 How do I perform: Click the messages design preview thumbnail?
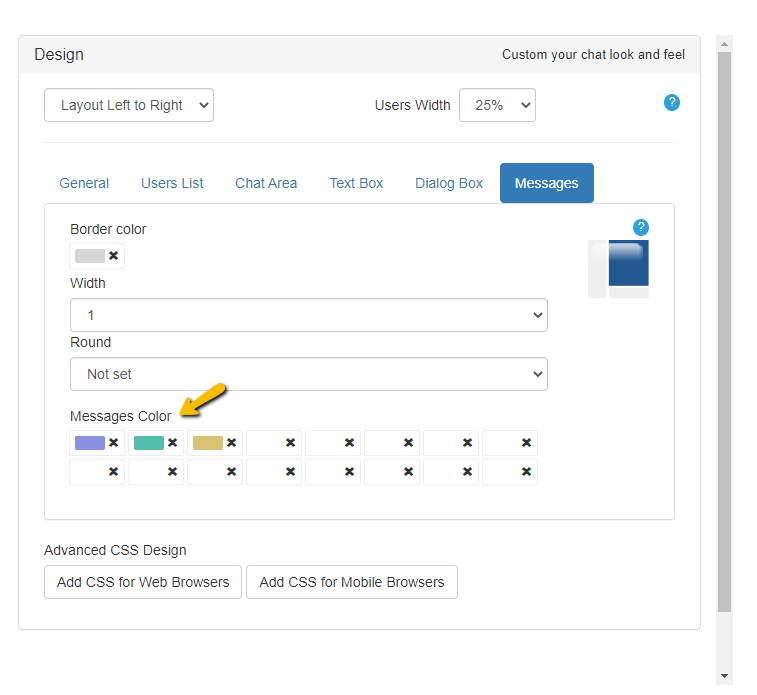(619, 268)
